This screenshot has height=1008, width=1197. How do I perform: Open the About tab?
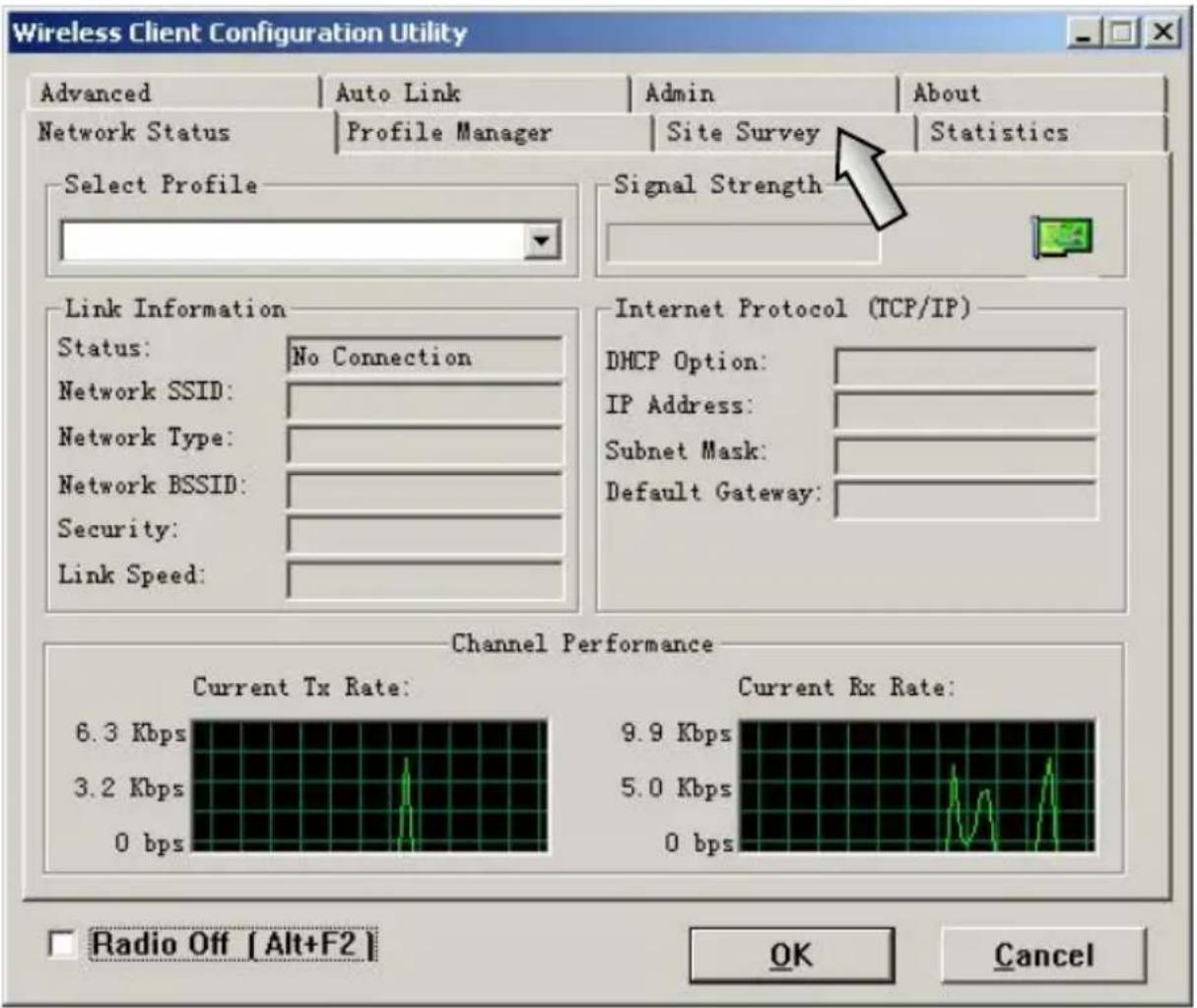1032,94
